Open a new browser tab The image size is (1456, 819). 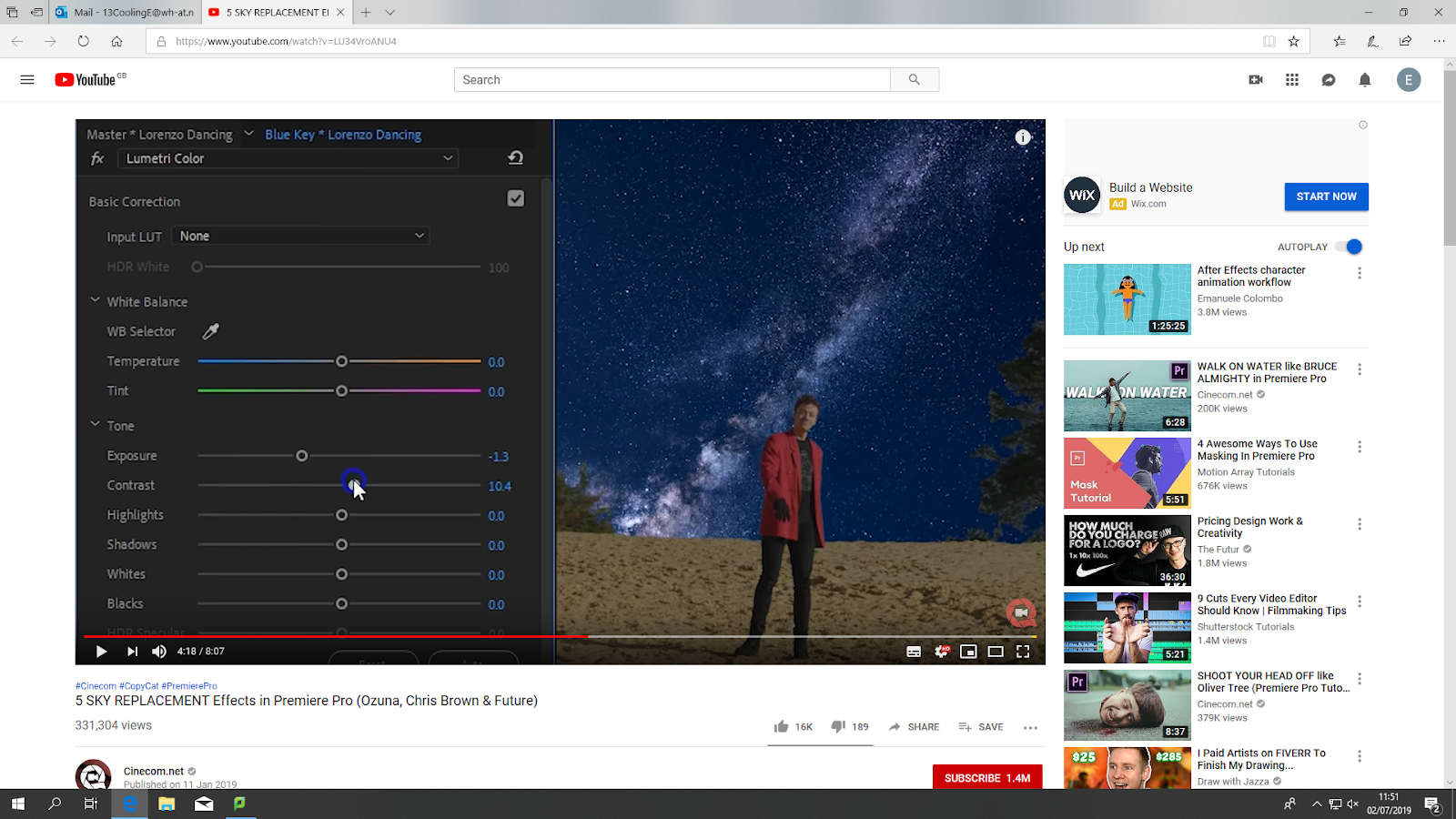pyautogui.click(x=365, y=13)
